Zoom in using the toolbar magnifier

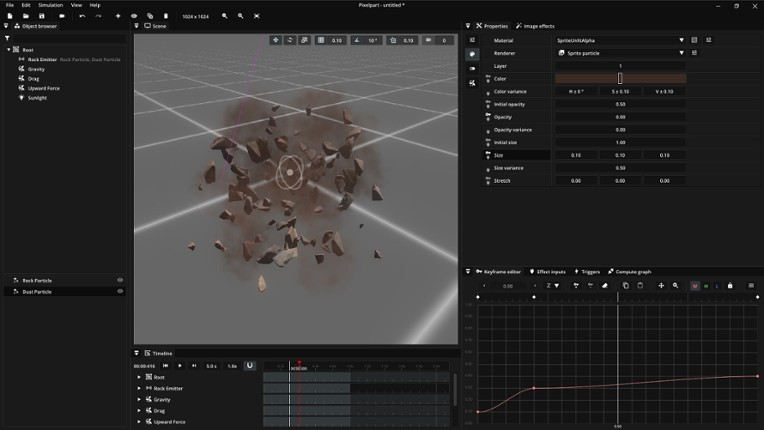point(224,16)
